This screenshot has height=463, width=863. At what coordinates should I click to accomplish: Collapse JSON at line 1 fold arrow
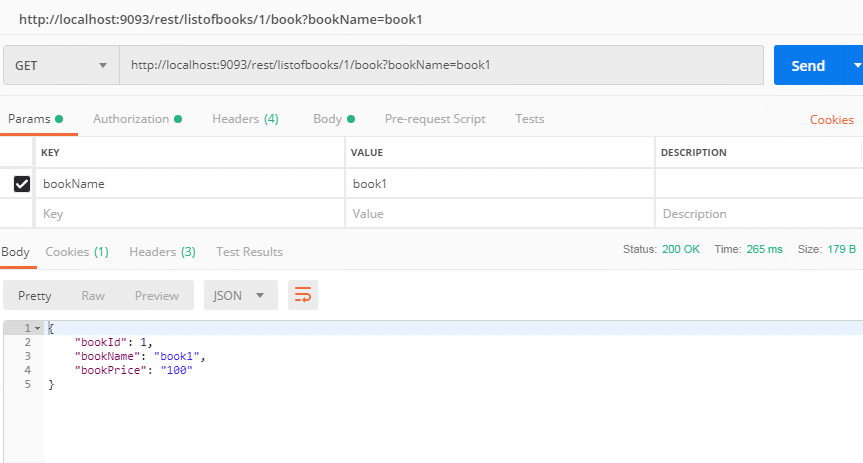[37, 328]
